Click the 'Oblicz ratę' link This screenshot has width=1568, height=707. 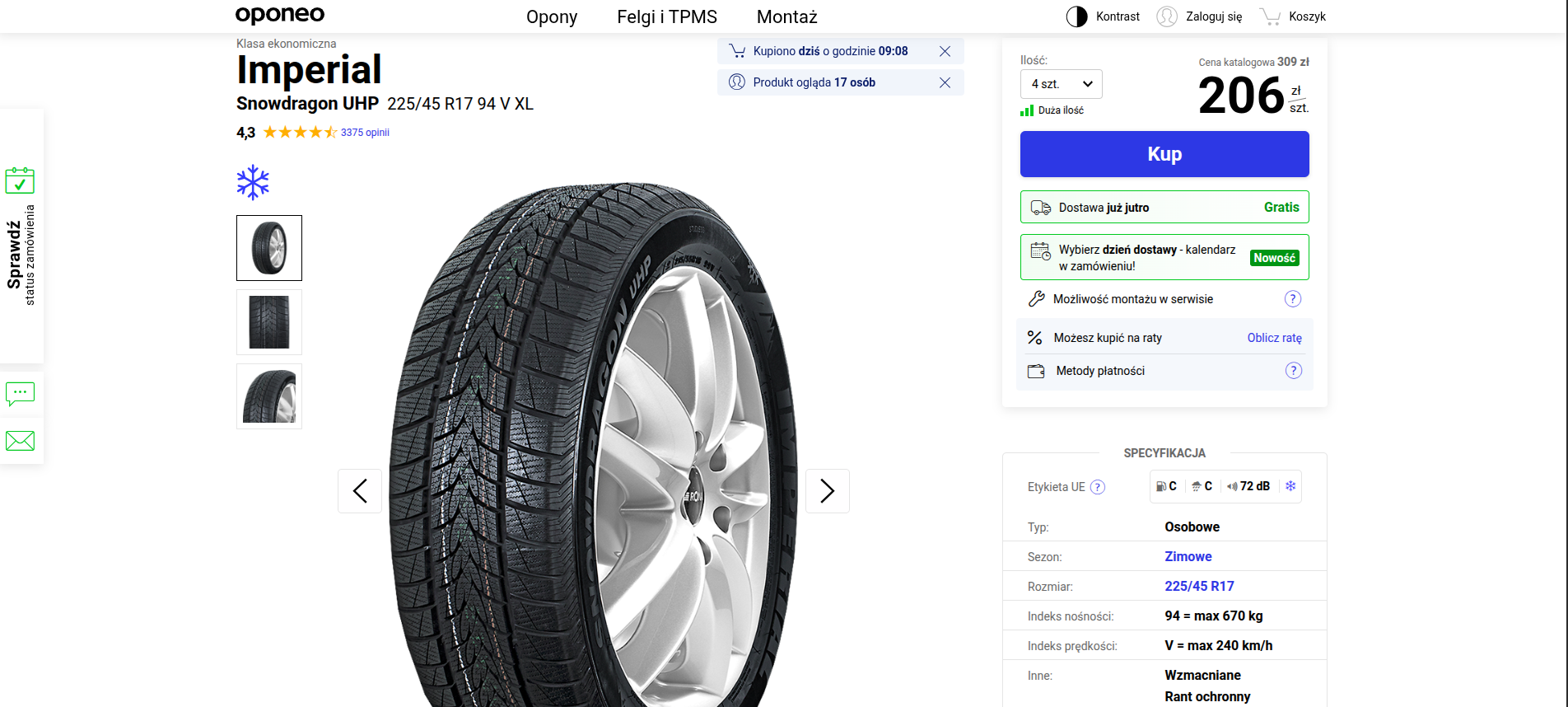pyautogui.click(x=1275, y=338)
